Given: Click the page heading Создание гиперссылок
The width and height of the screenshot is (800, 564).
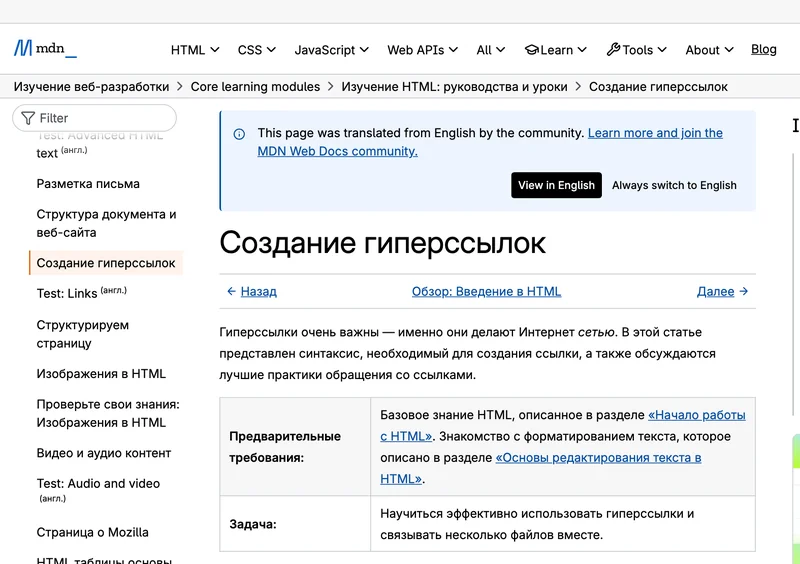Looking at the screenshot, I should 383,242.
